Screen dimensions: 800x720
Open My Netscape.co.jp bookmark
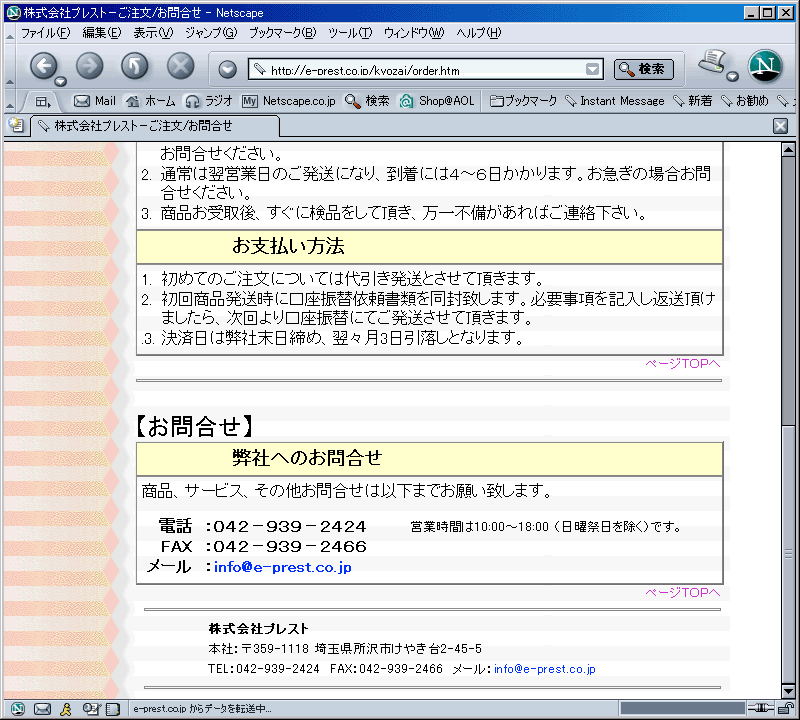pyautogui.click(x=289, y=101)
